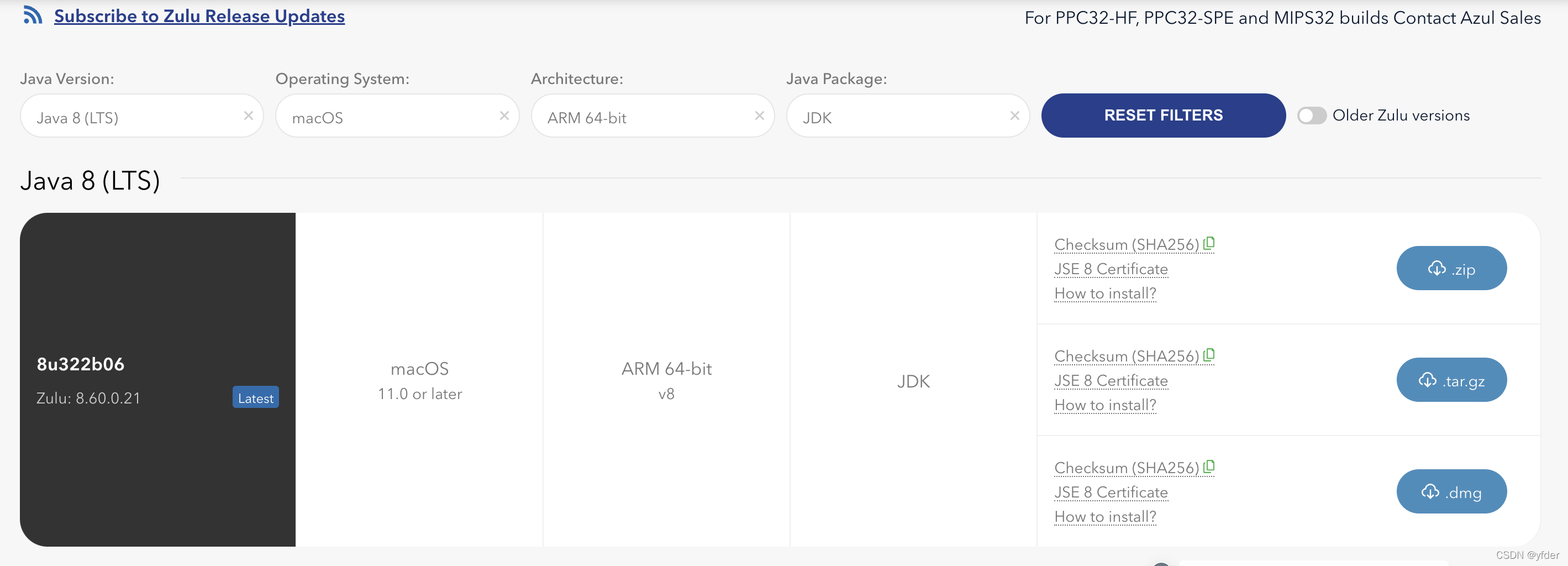Image resolution: width=1568 pixels, height=566 pixels.
Task: Clear the ARM 64-bit architecture filter
Action: tap(759, 115)
